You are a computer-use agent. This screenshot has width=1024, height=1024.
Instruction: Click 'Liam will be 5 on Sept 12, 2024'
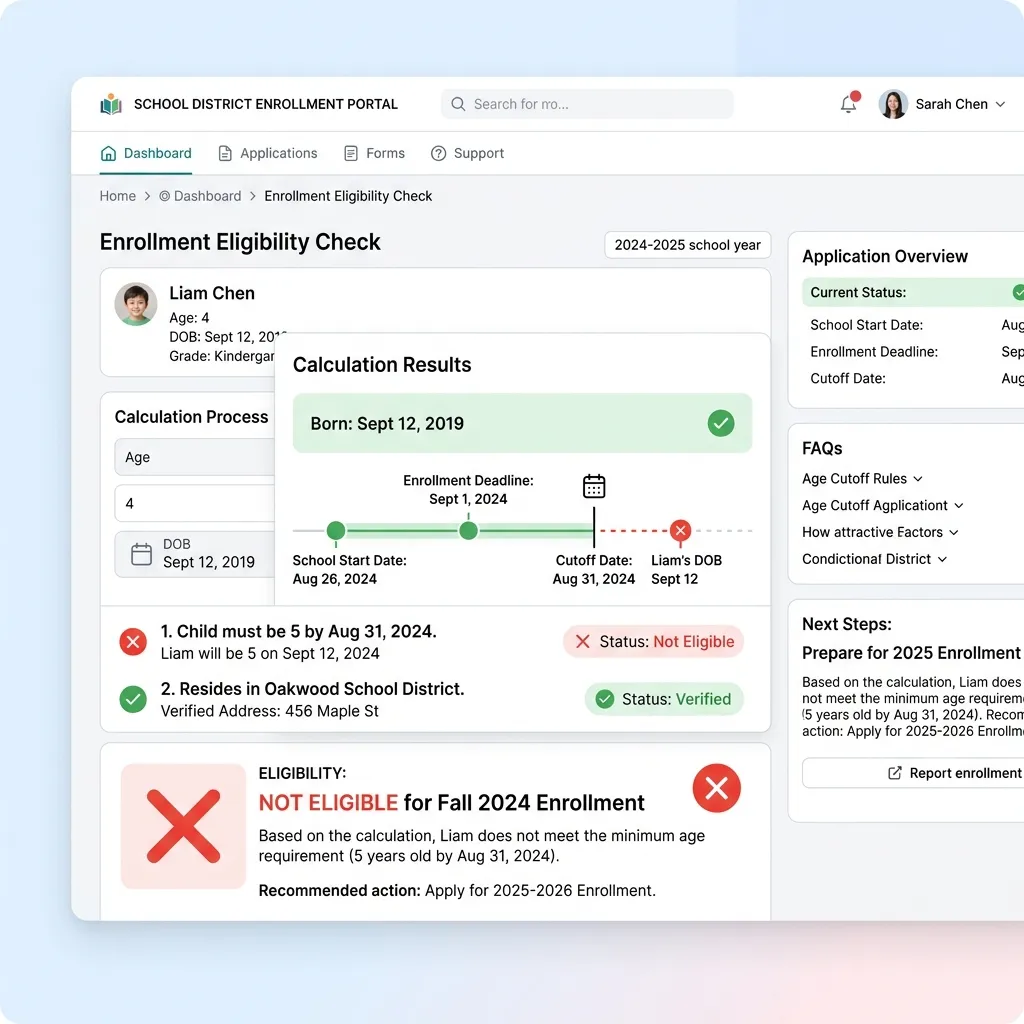pyautogui.click(x=270, y=654)
